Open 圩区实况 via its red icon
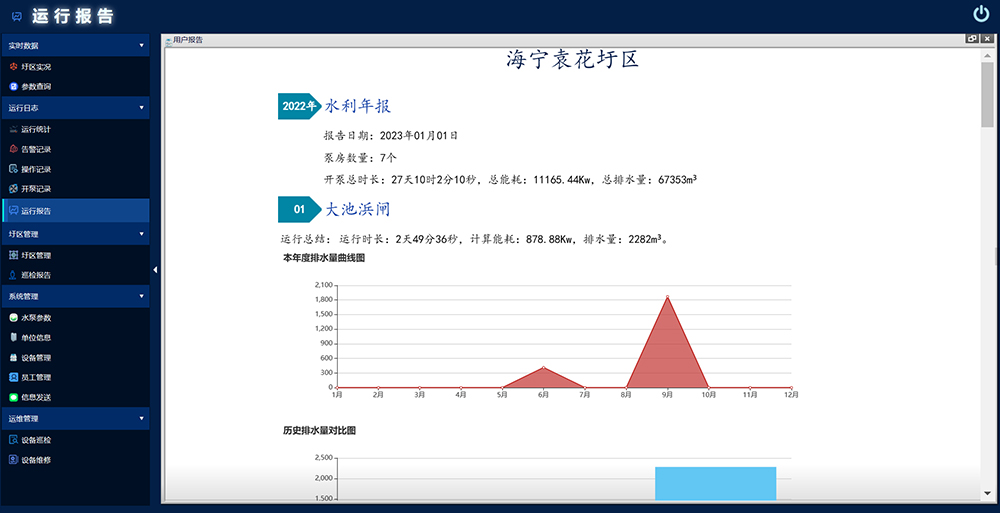 pyautogui.click(x=13, y=67)
